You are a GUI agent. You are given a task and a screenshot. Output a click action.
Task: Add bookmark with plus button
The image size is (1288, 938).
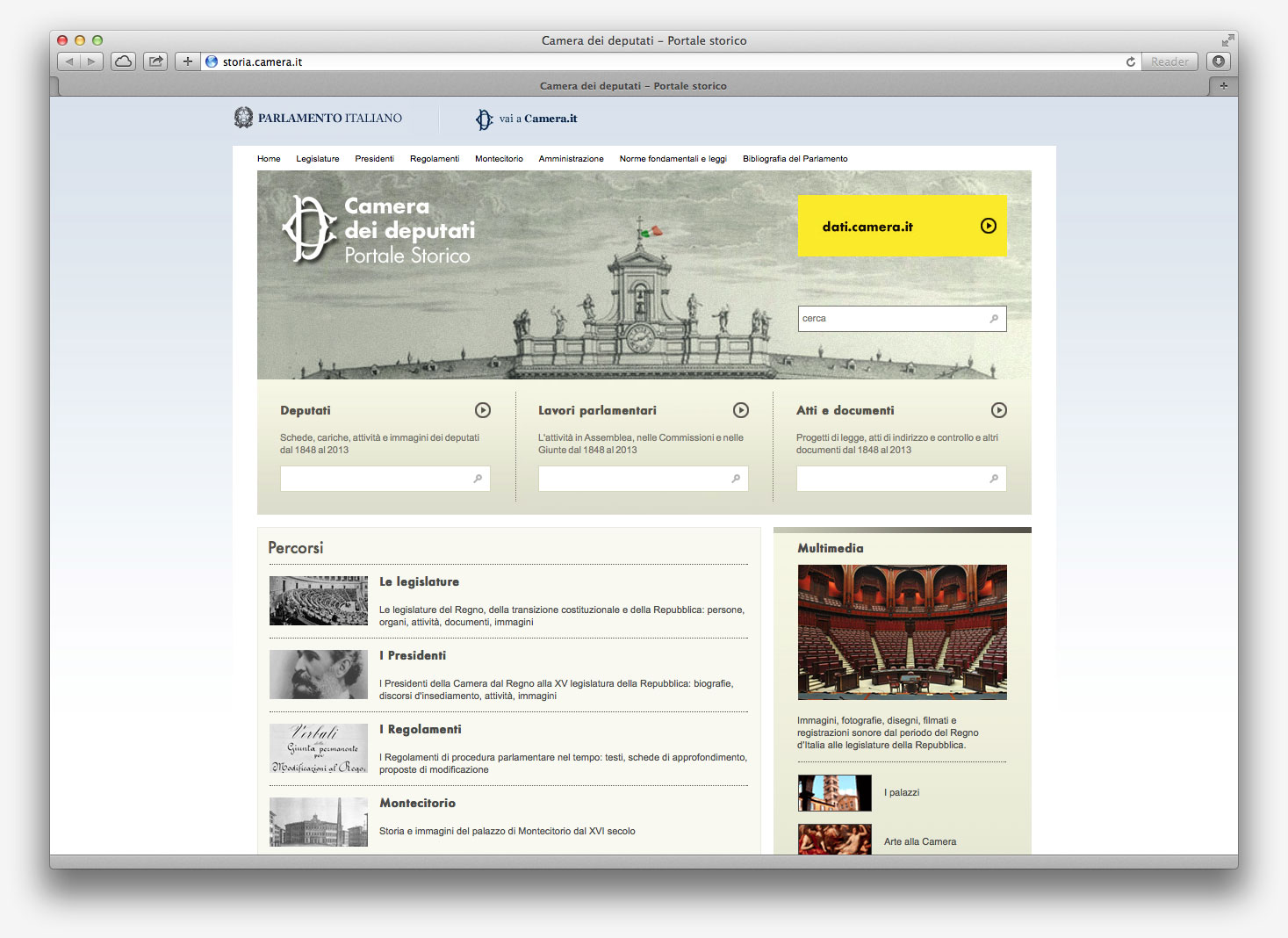click(x=187, y=61)
